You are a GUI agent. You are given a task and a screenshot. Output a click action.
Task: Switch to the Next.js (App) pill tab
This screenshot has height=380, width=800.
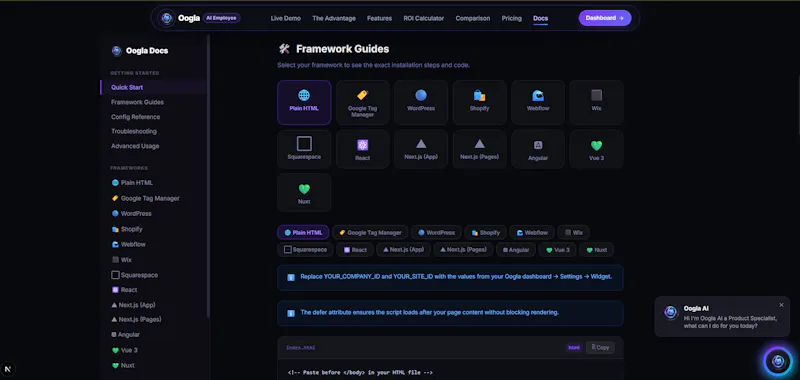[404, 250]
